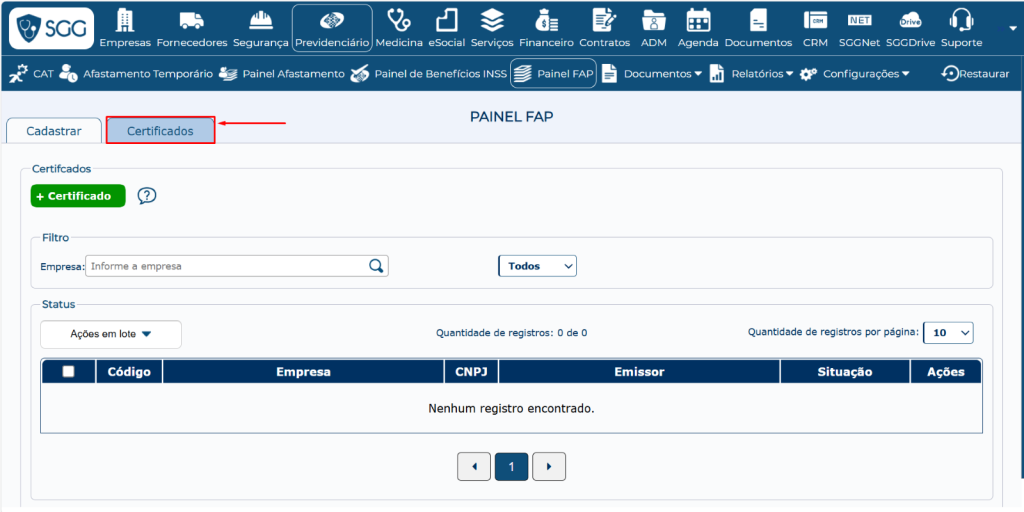Open the Fornecedores truck icon
The height and width of the screenshot is (512, 1024).
[x=192, y=21]
